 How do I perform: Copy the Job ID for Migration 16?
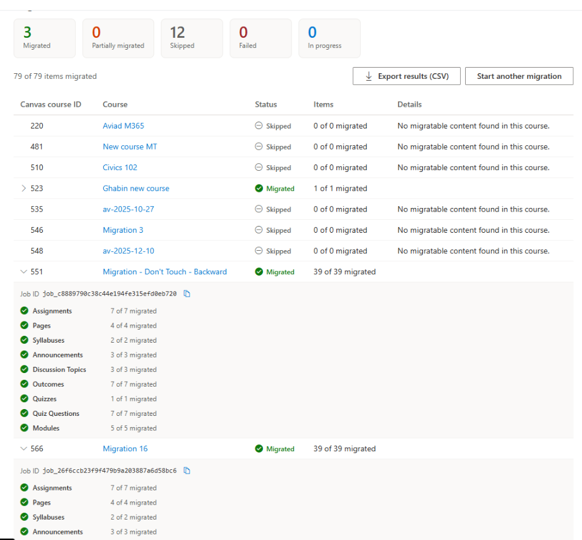coord(187,471)
